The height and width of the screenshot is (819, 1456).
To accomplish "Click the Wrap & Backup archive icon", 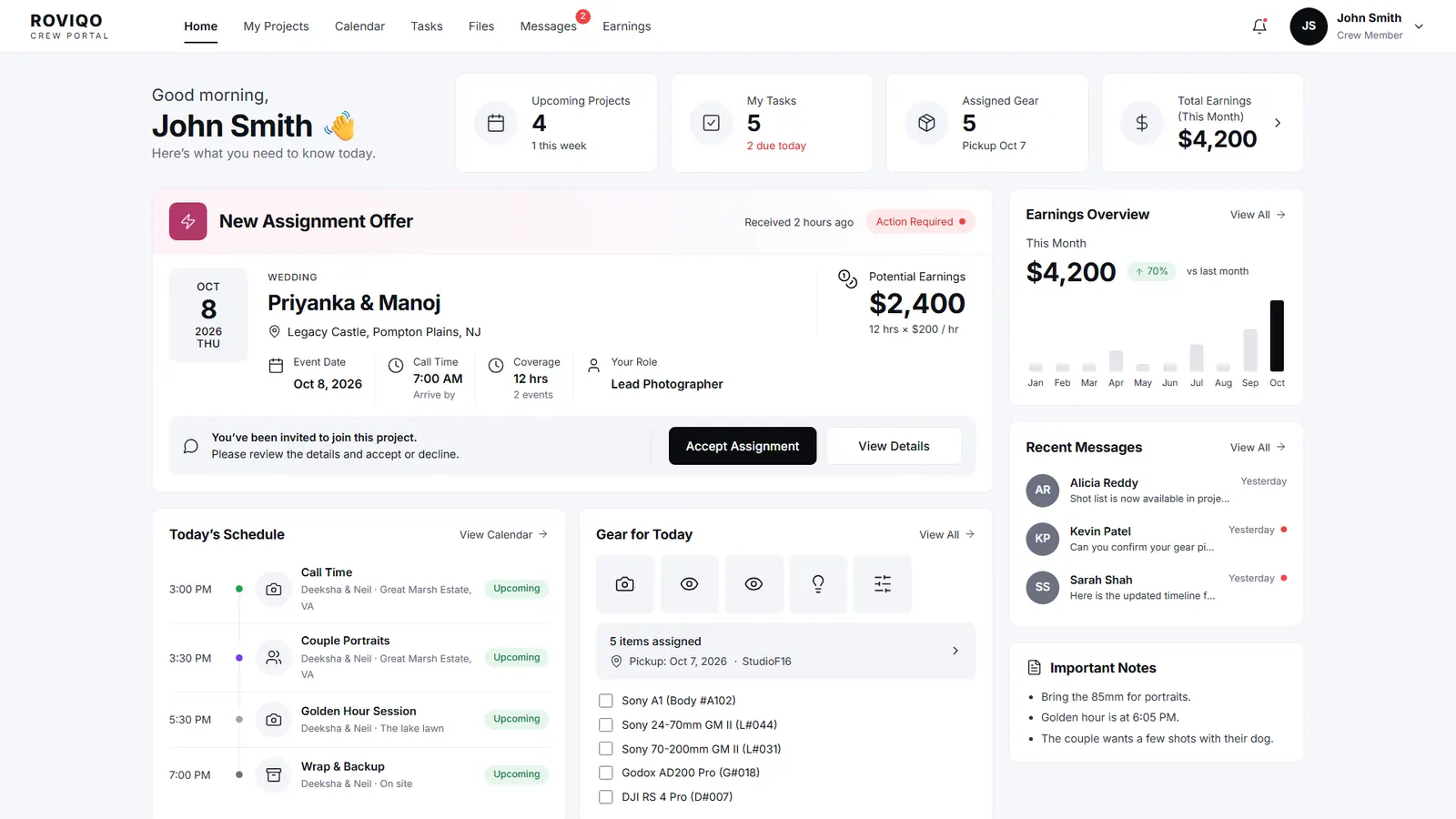I will tap(273, 775).
